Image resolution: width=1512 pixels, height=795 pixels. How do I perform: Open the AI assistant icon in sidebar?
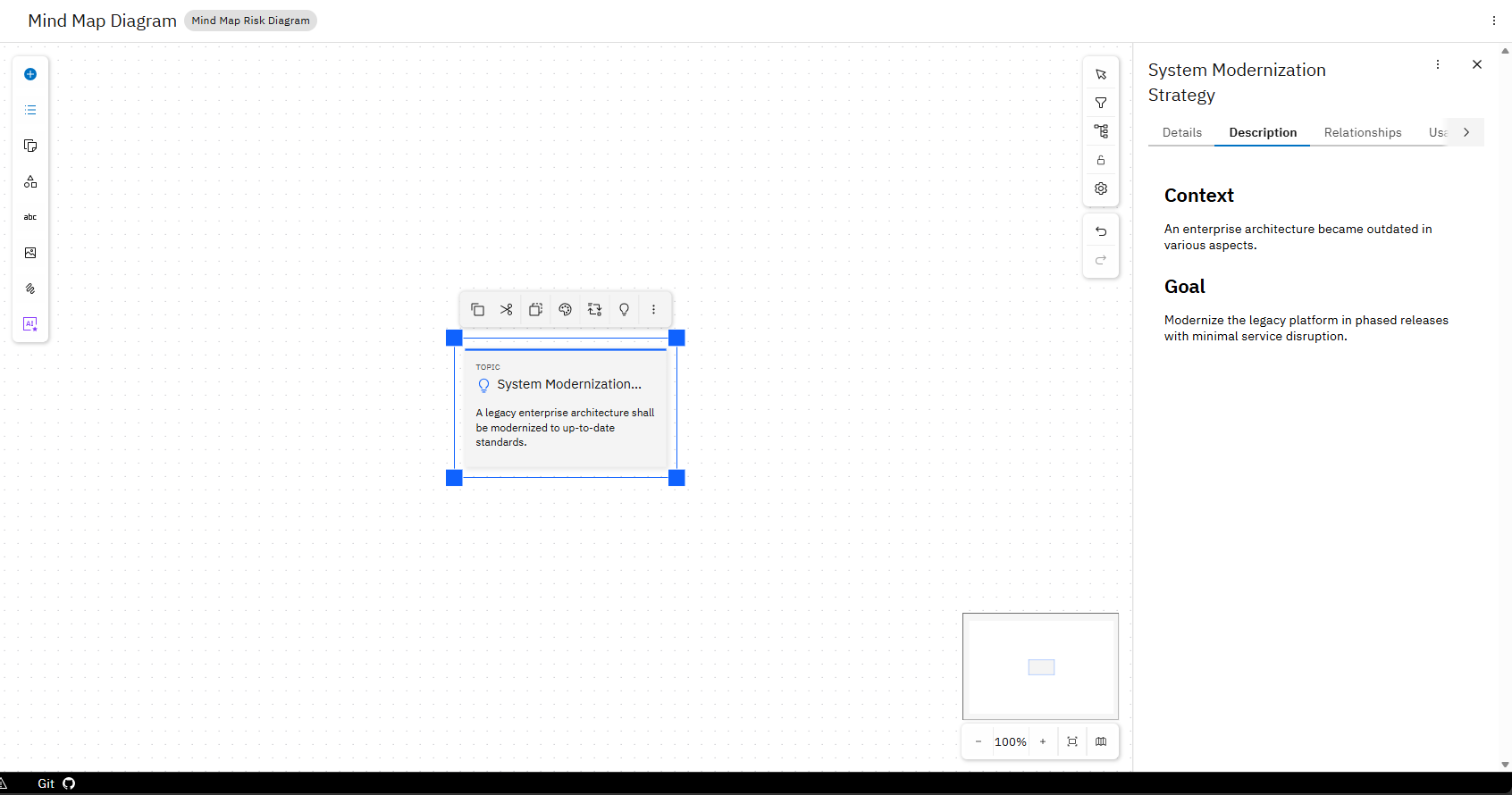pos(30,324)
